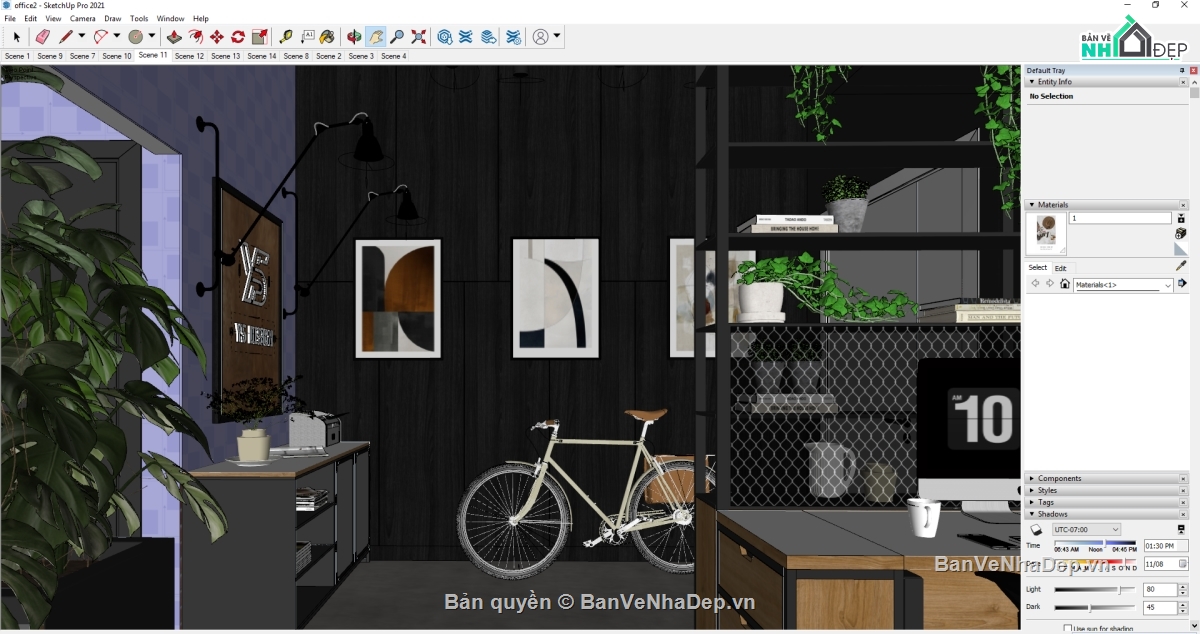Activate the Paint Bucket tool

327,37
